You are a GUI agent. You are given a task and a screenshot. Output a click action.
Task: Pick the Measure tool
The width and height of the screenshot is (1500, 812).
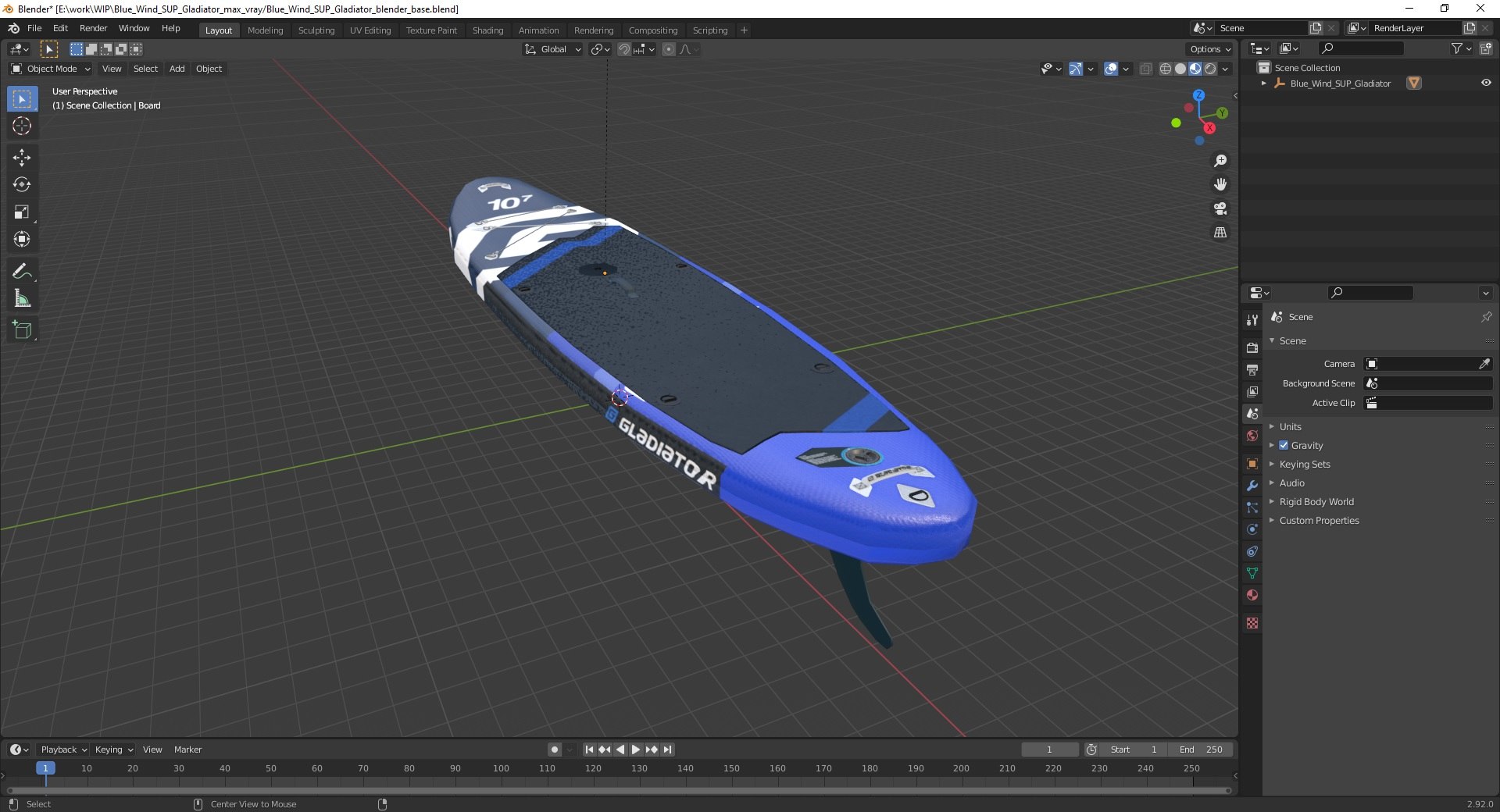[x=22, y=298]
